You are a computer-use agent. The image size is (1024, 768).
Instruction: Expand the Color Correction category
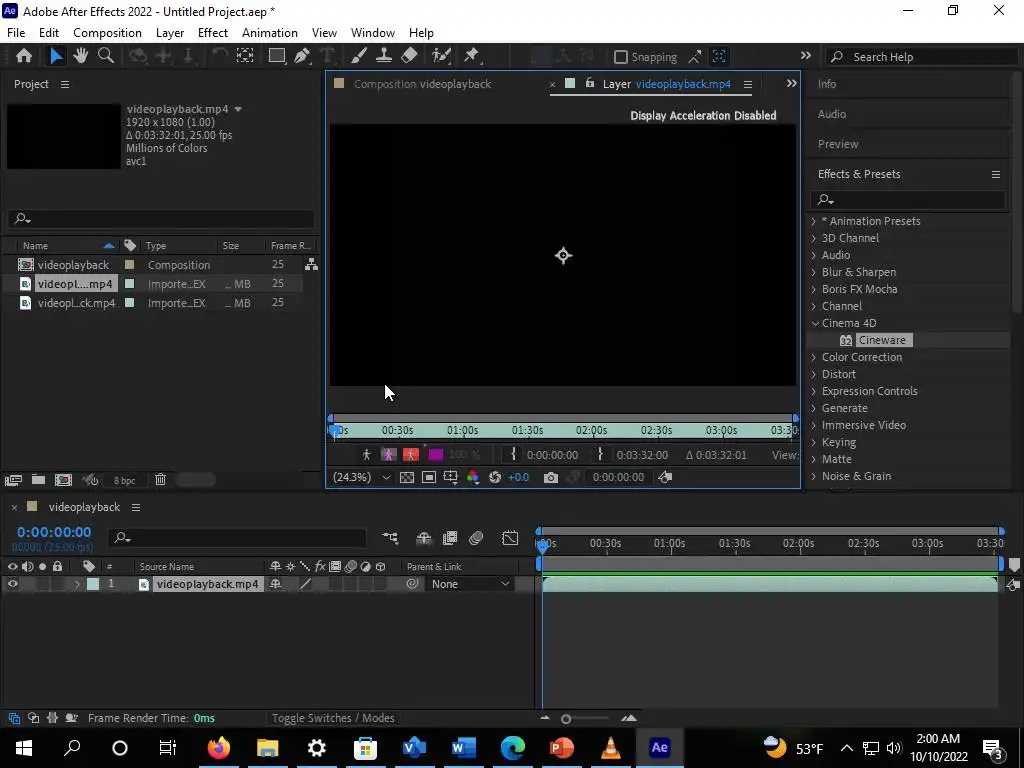pyautogui.click(x=814, y=357)
